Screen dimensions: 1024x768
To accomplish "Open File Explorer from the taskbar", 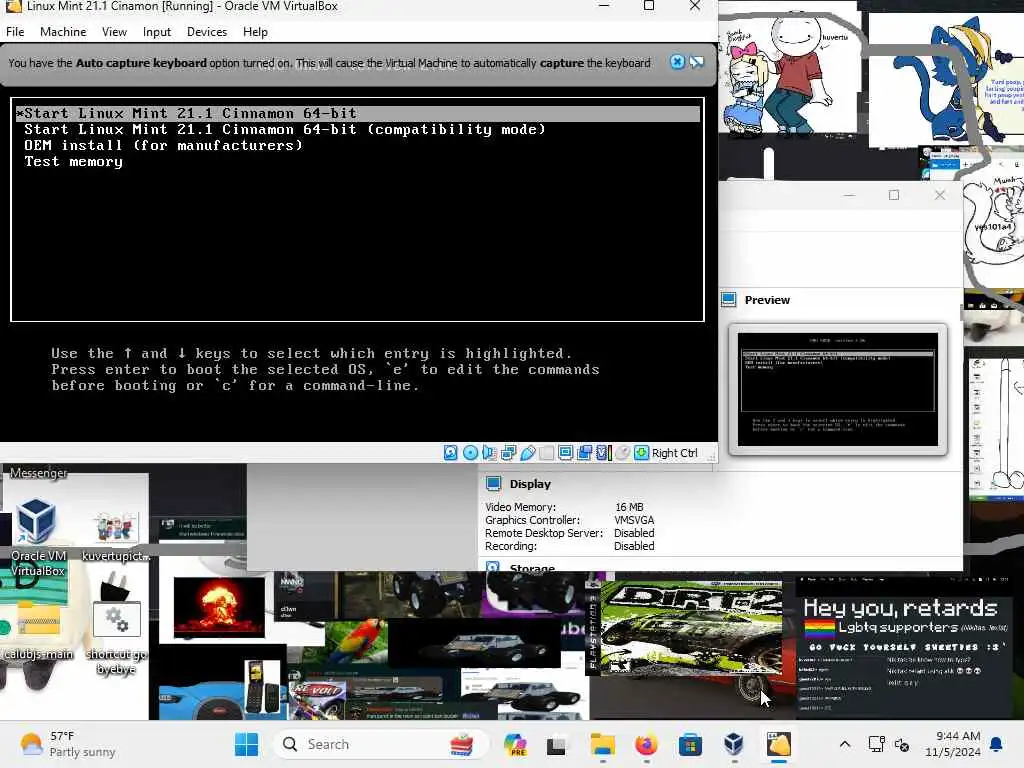I will click(x=602, y=744).
